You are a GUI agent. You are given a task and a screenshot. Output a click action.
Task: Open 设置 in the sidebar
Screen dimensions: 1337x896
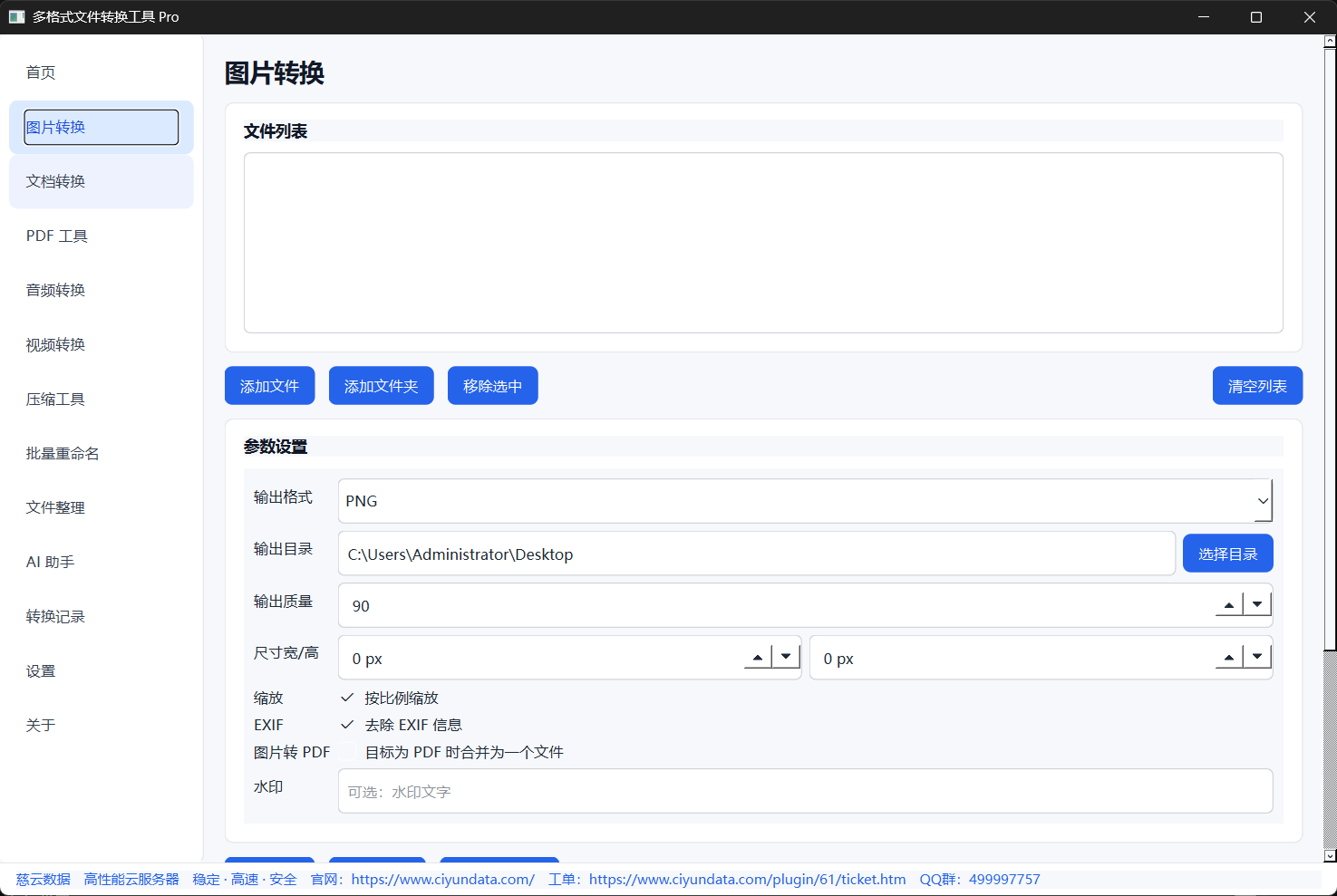click(x=102, y=670)
